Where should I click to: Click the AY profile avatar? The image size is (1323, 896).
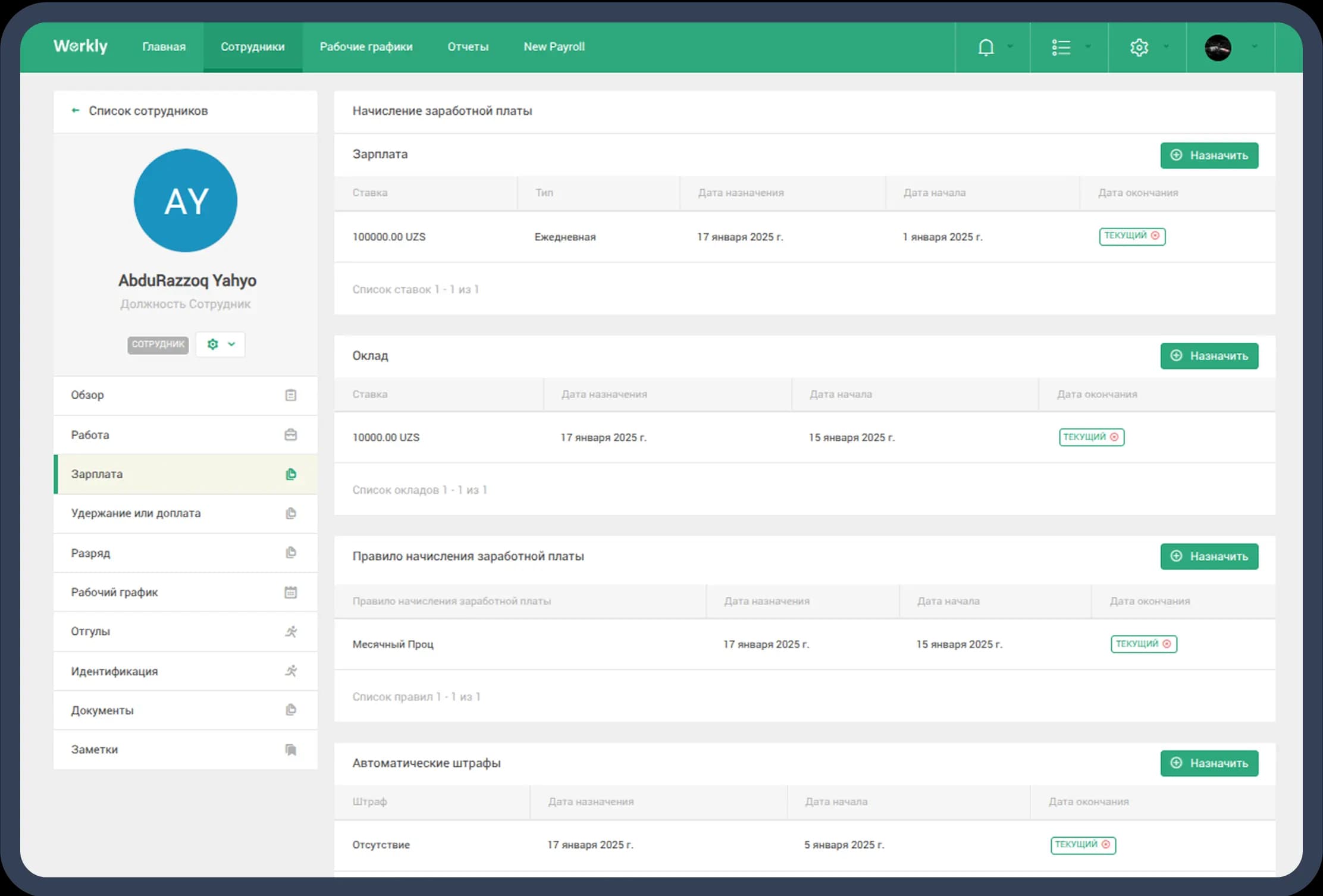pyautogui.click(x=185, y=201)
